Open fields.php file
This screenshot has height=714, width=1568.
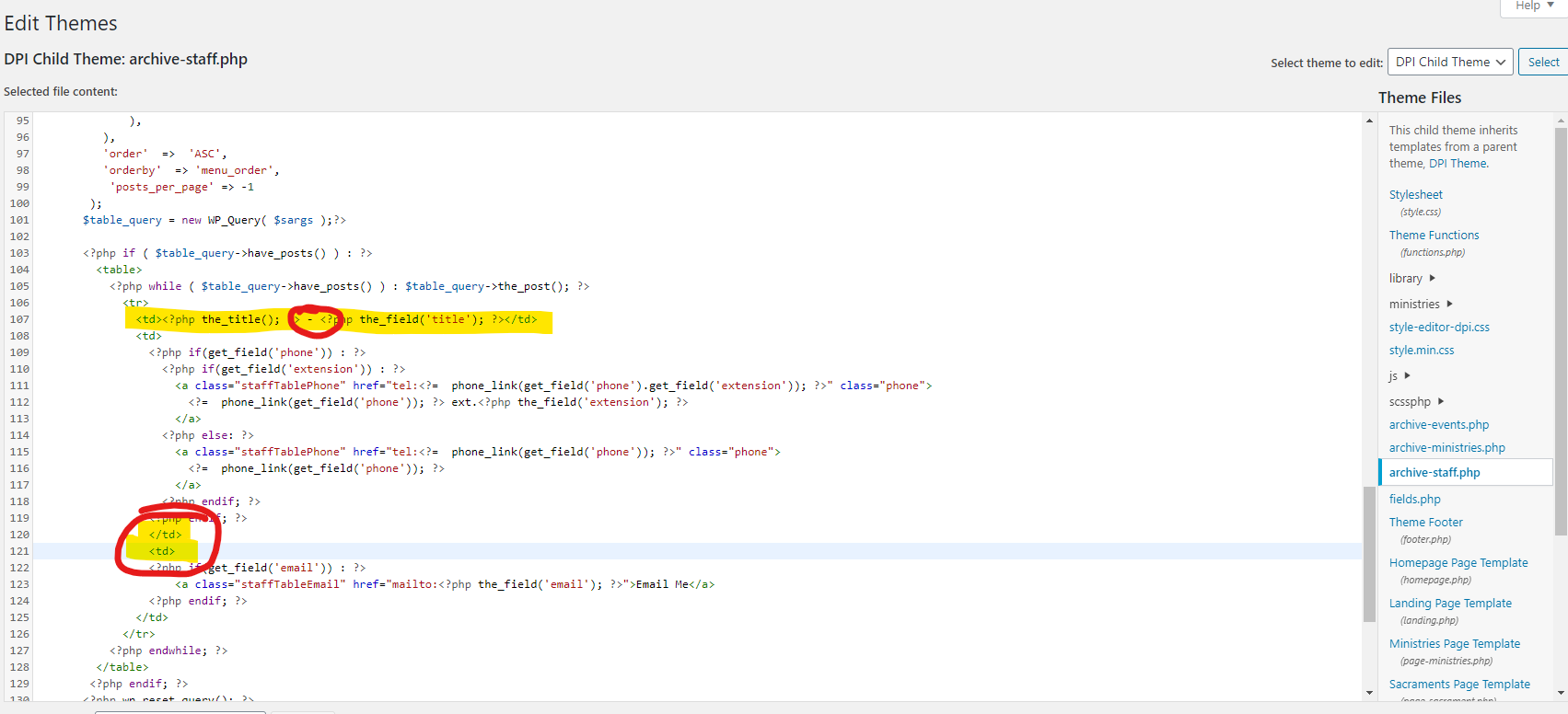[1414, 499]
